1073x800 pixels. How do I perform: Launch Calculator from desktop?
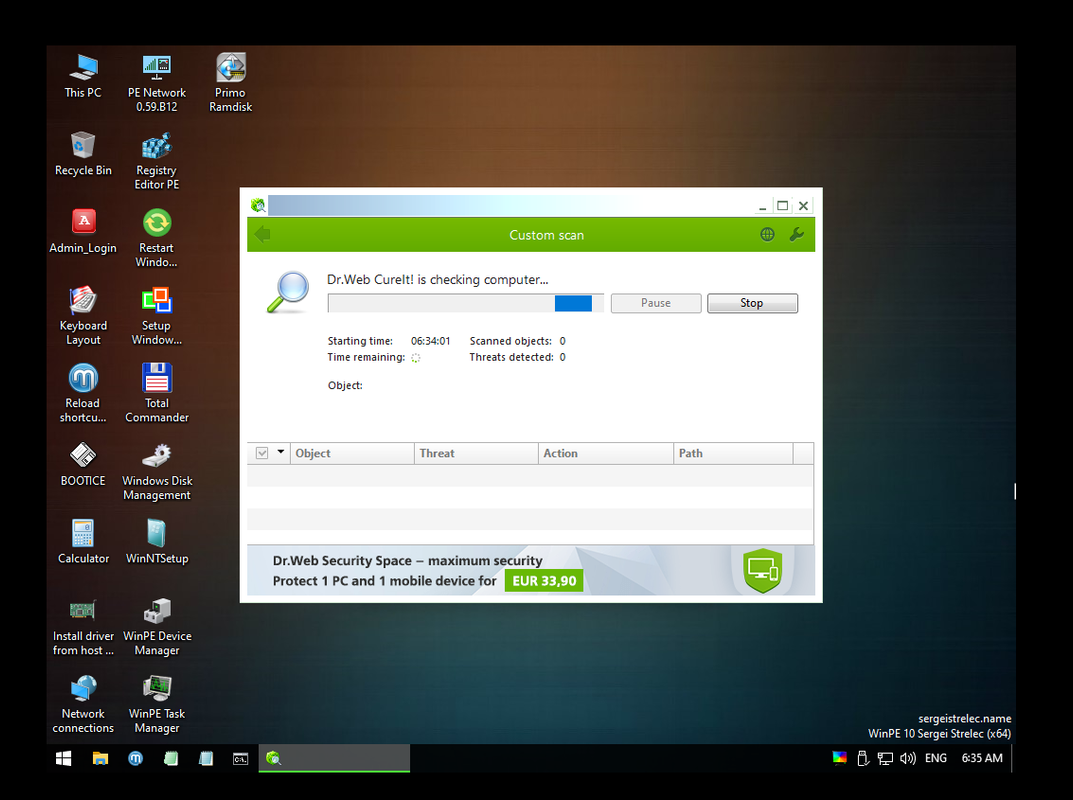83,542
